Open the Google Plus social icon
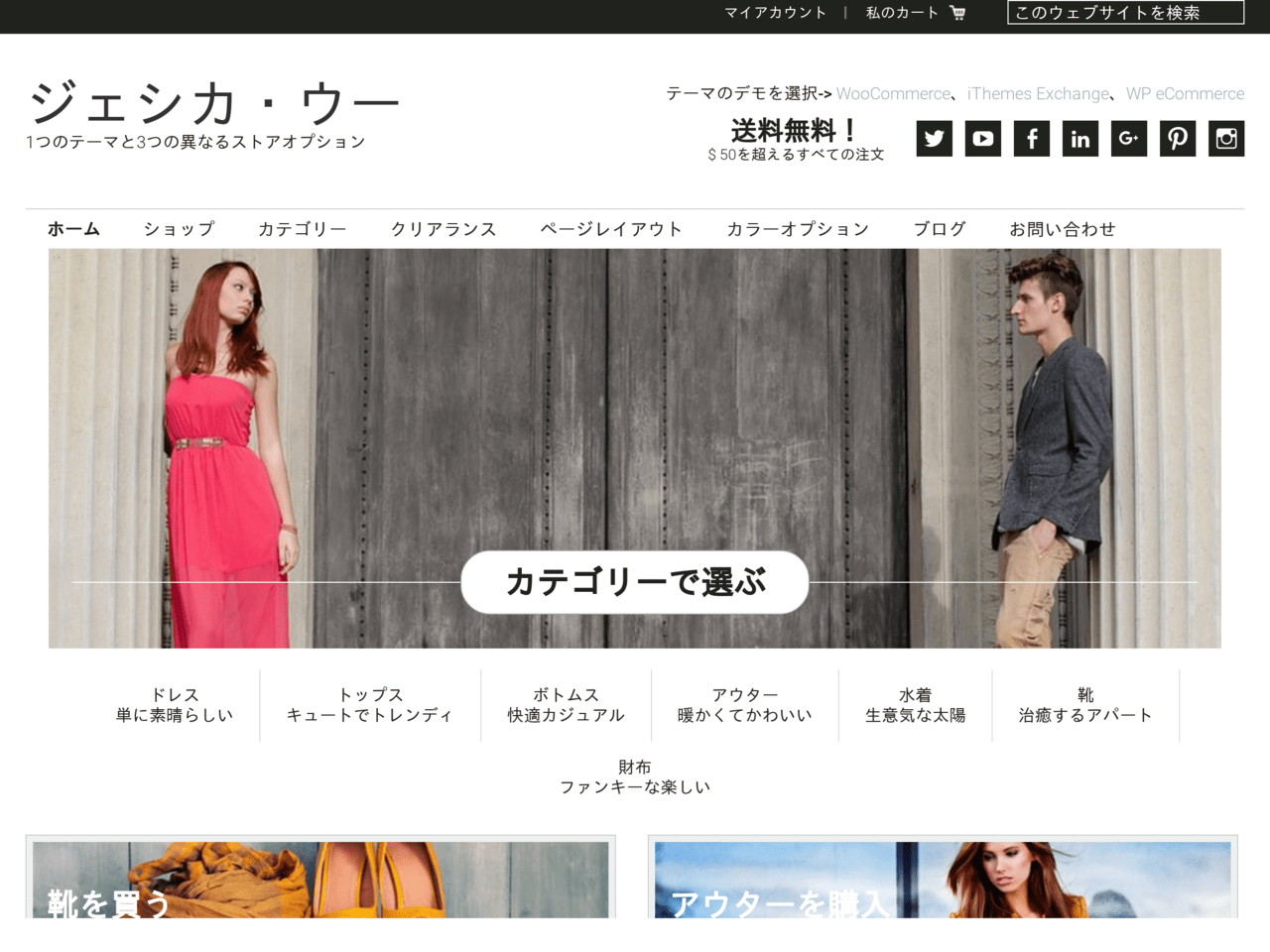 click(1128, 138)
